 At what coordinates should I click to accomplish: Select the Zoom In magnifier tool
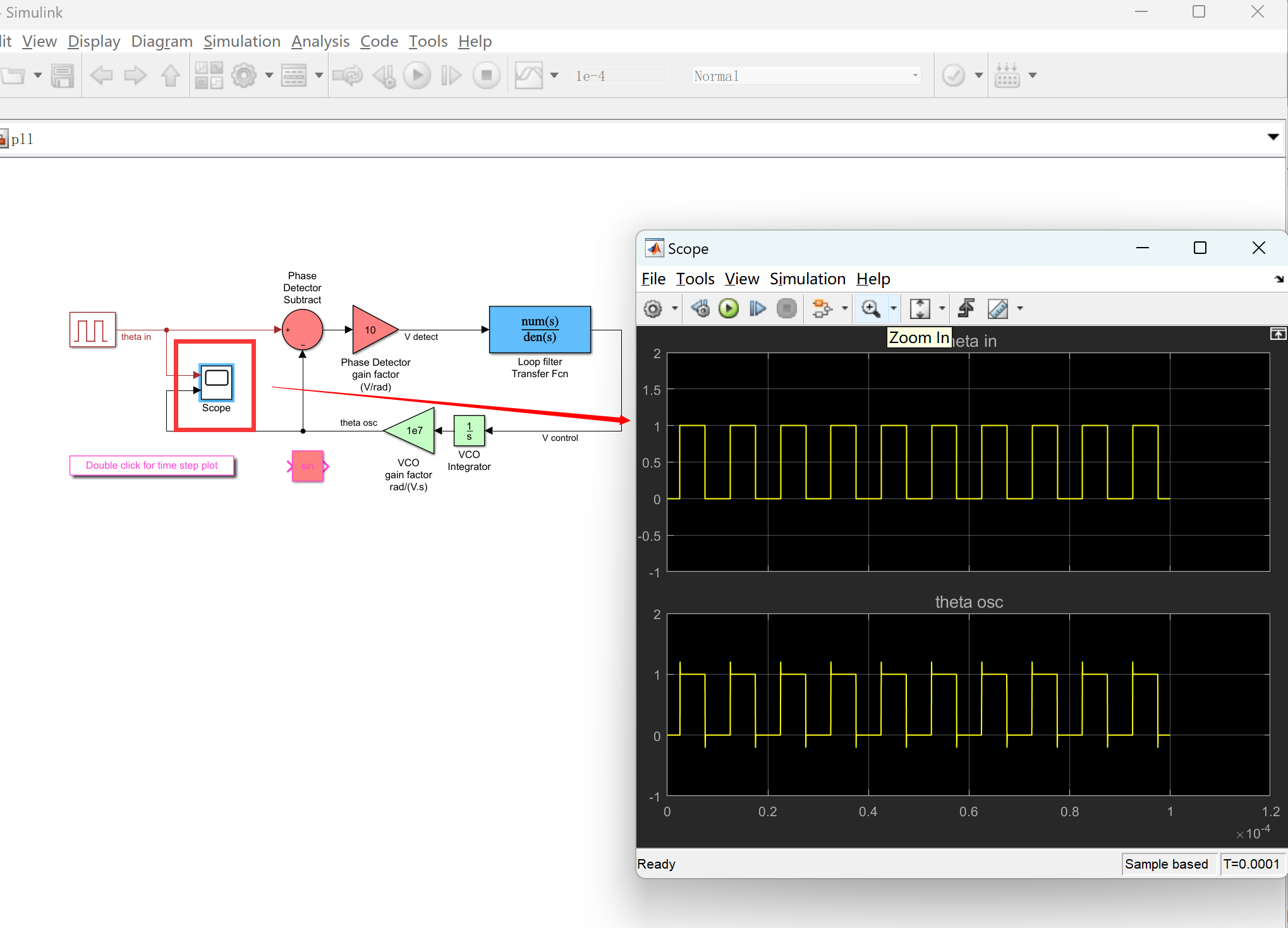tap(871, 308)
